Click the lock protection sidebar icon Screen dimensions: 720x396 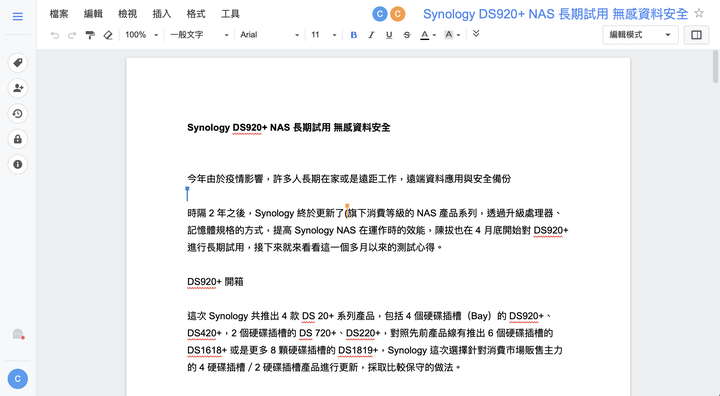pyautogui.click(x=18, y=139)
